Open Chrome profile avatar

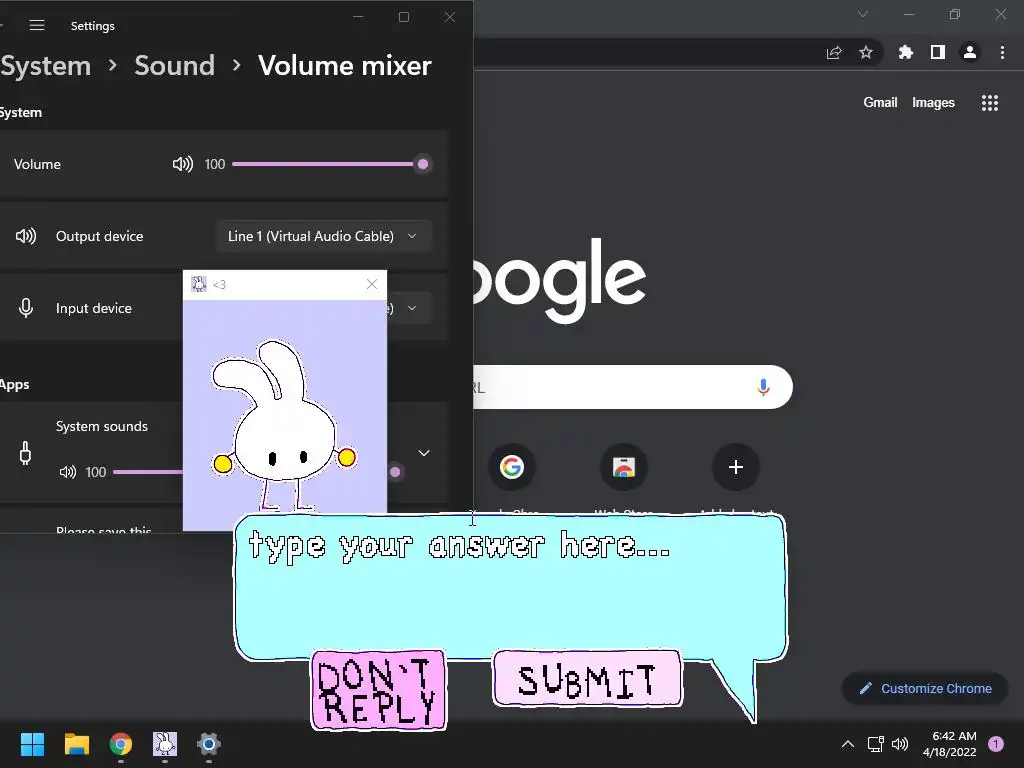[970, 53]
